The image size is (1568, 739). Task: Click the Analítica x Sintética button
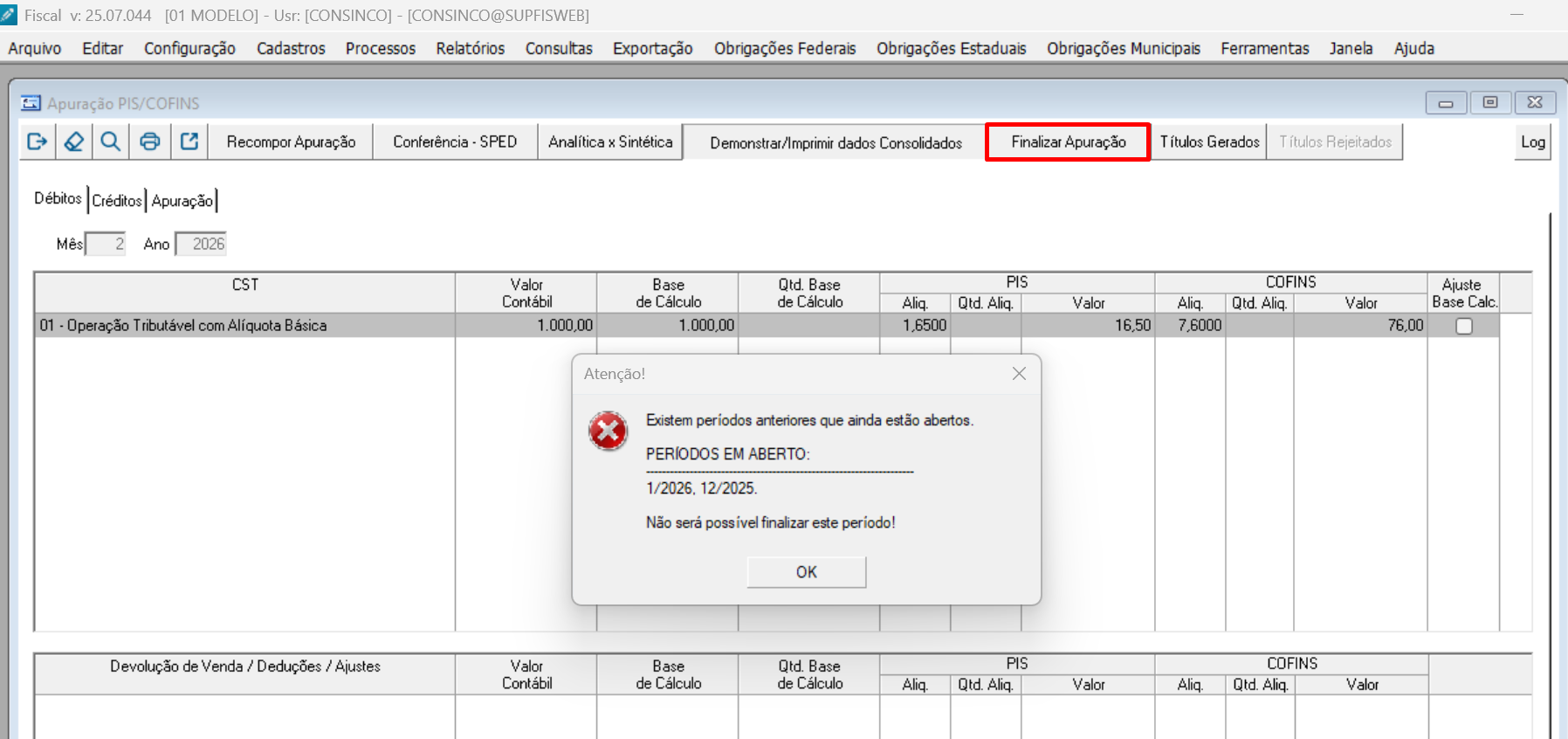(x=610, y=142)
